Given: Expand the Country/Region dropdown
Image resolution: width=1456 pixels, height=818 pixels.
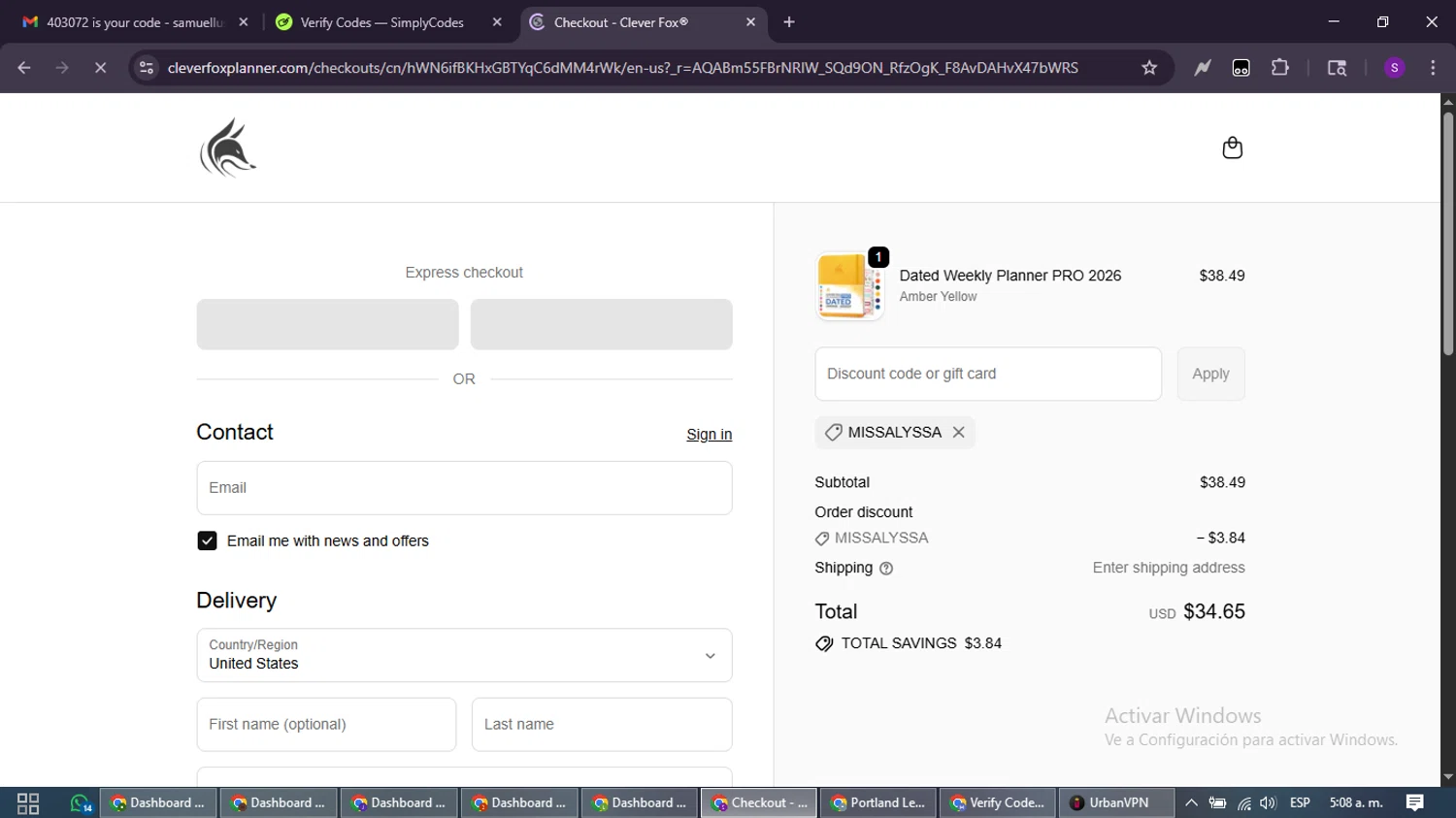Looking at the screenshot, I should 464,656.
